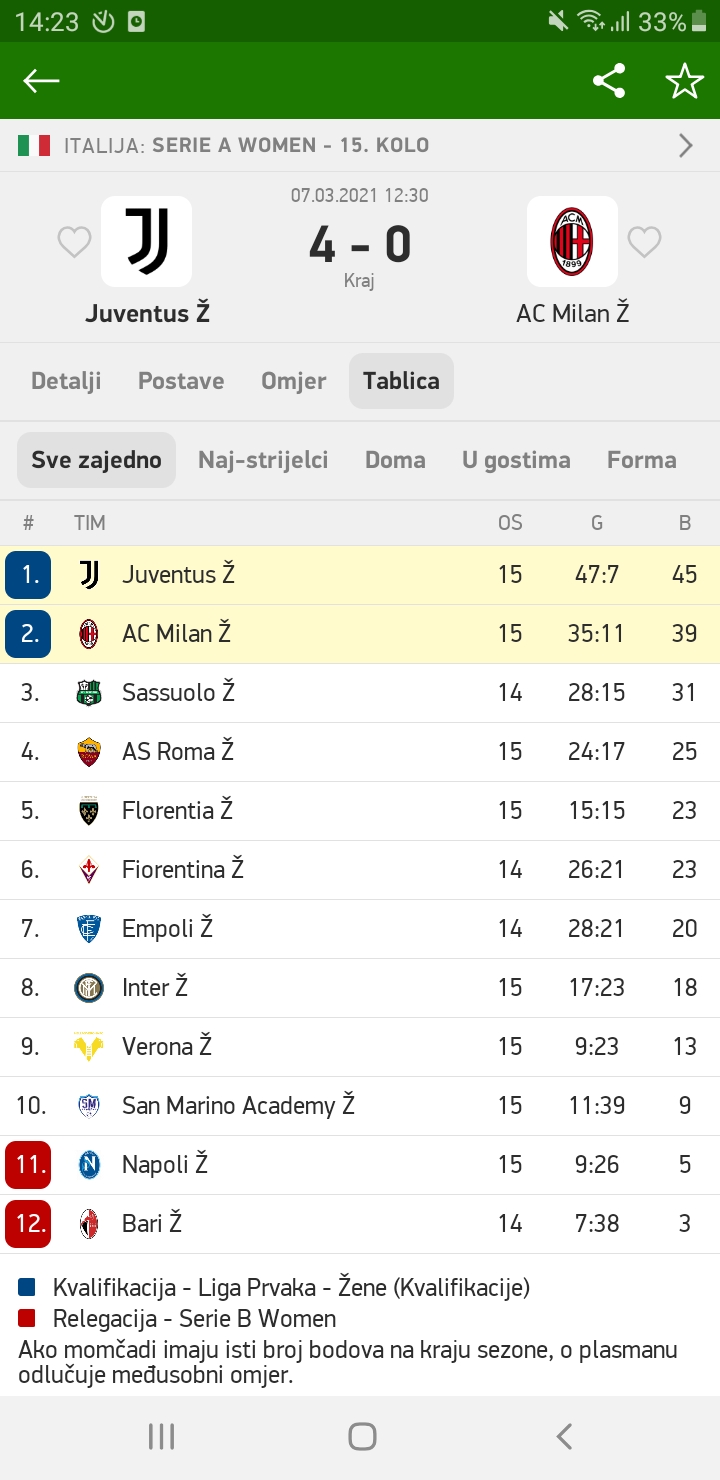Tap the Android home button
The width and height of the screenshot is (720, 1480).
point(362,1437)
